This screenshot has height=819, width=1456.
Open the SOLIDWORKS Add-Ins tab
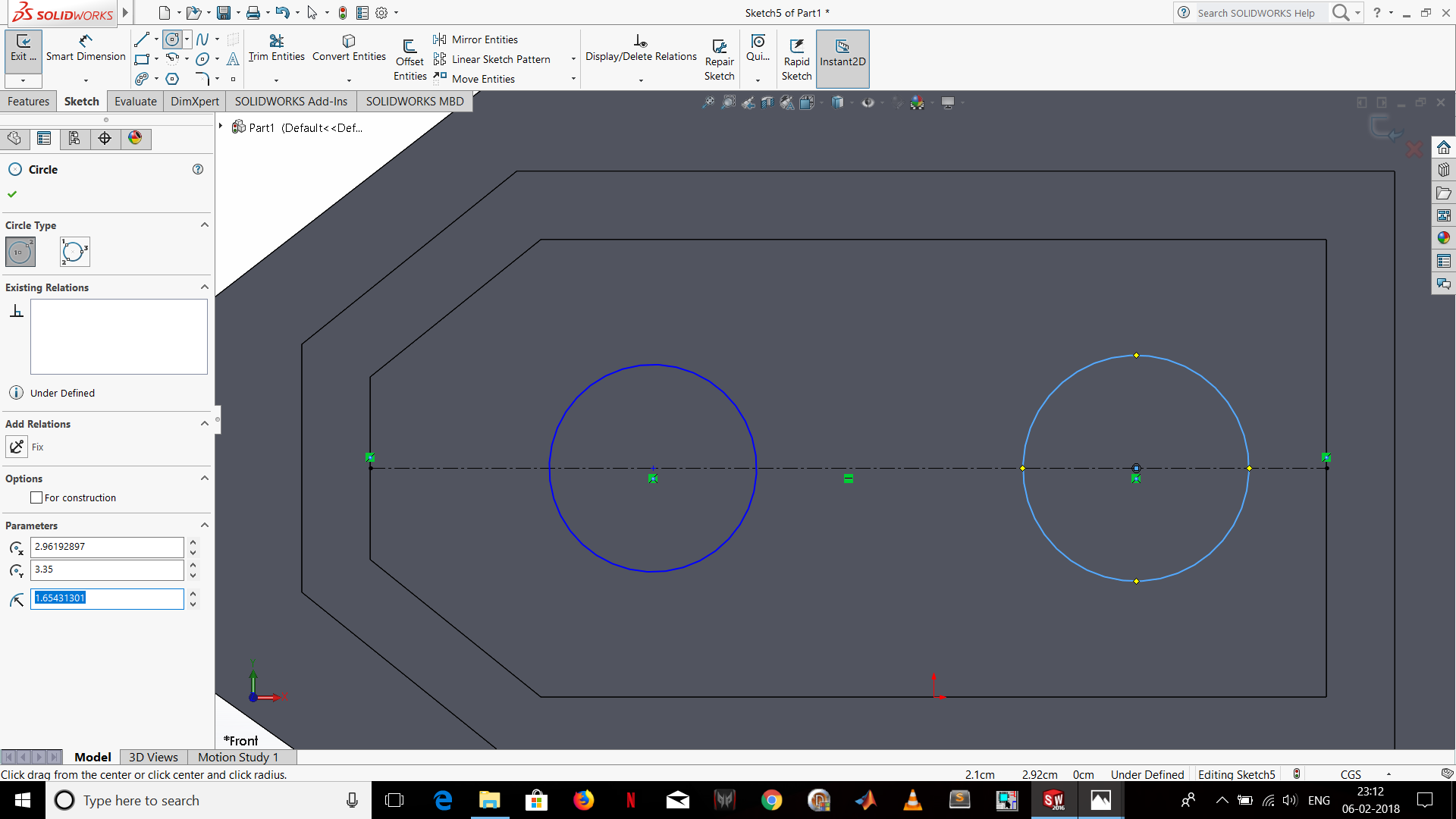click(x=291, y=102)
